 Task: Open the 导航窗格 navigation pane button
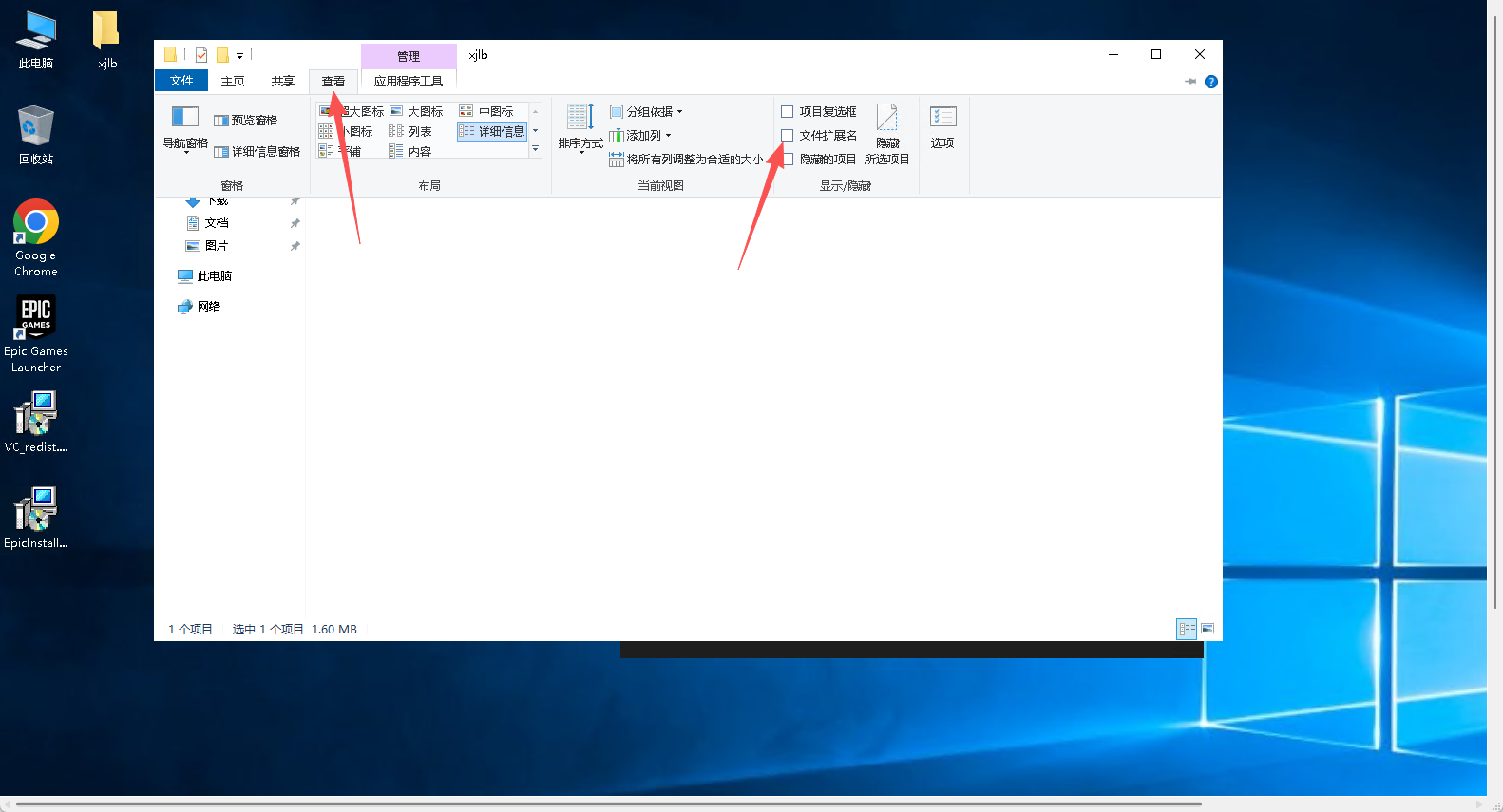tap(185, 128)
